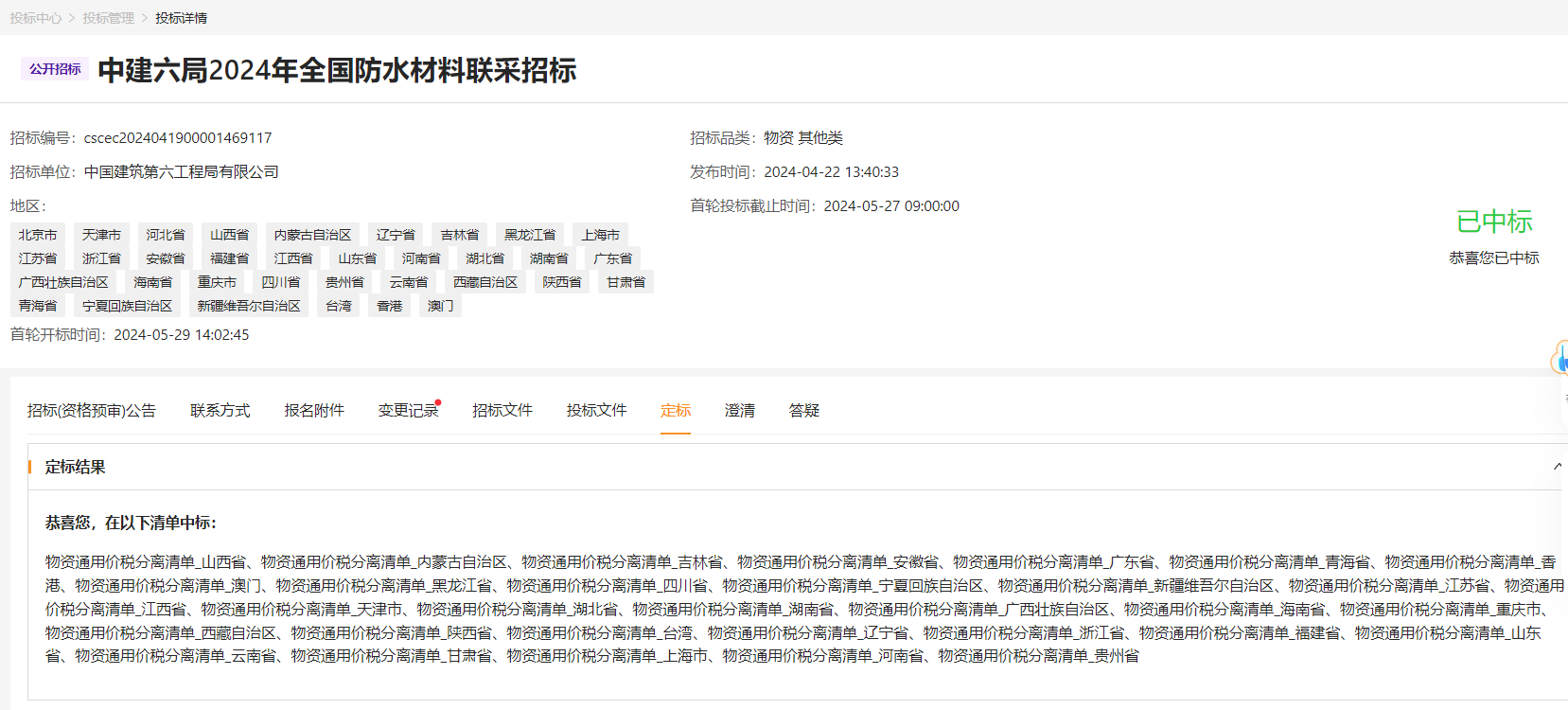
Task: Click the 北京市 region tag
Action: (38, 235)
